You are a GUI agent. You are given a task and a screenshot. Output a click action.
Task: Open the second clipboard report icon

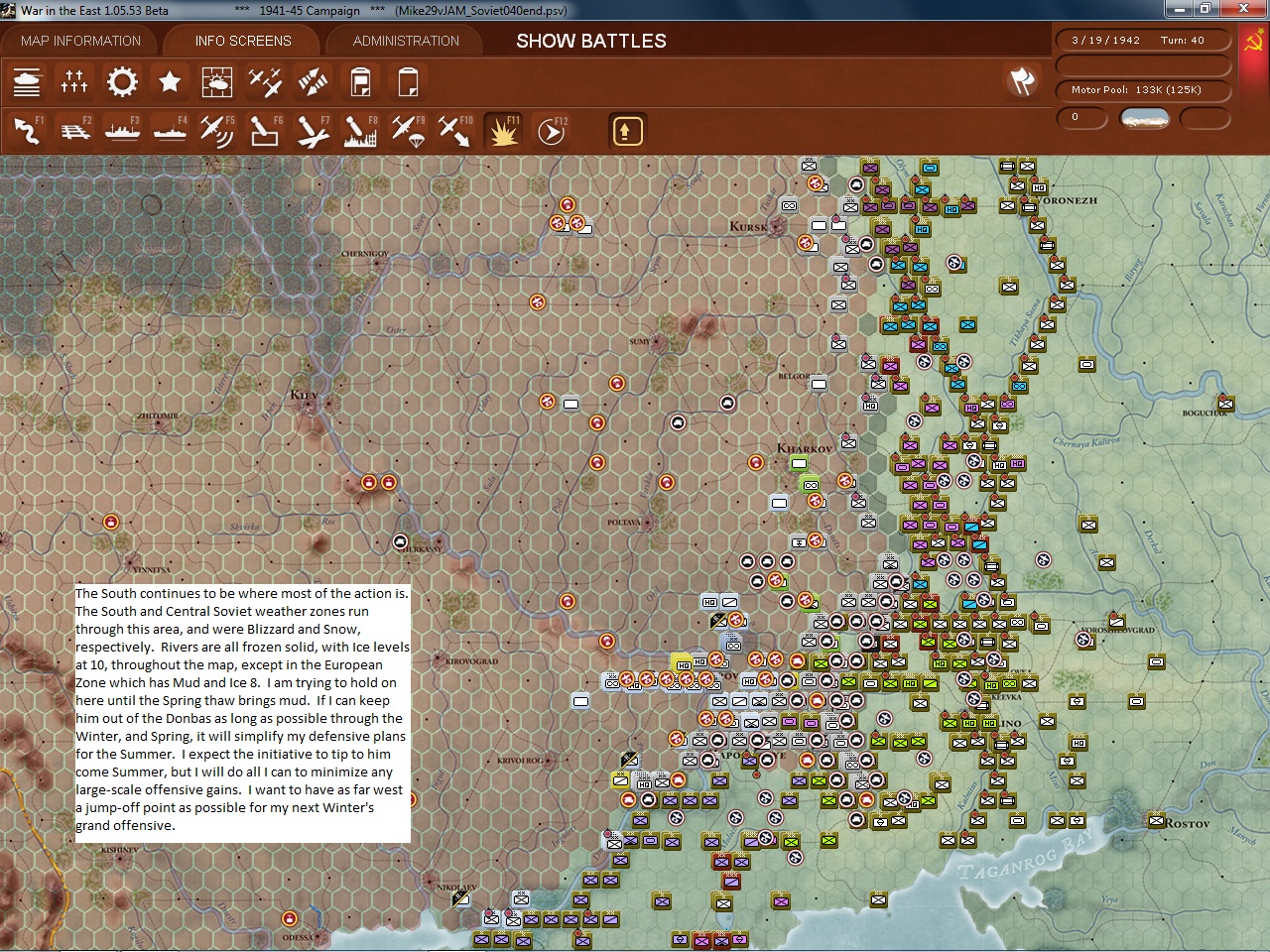(x=408, y=81)
